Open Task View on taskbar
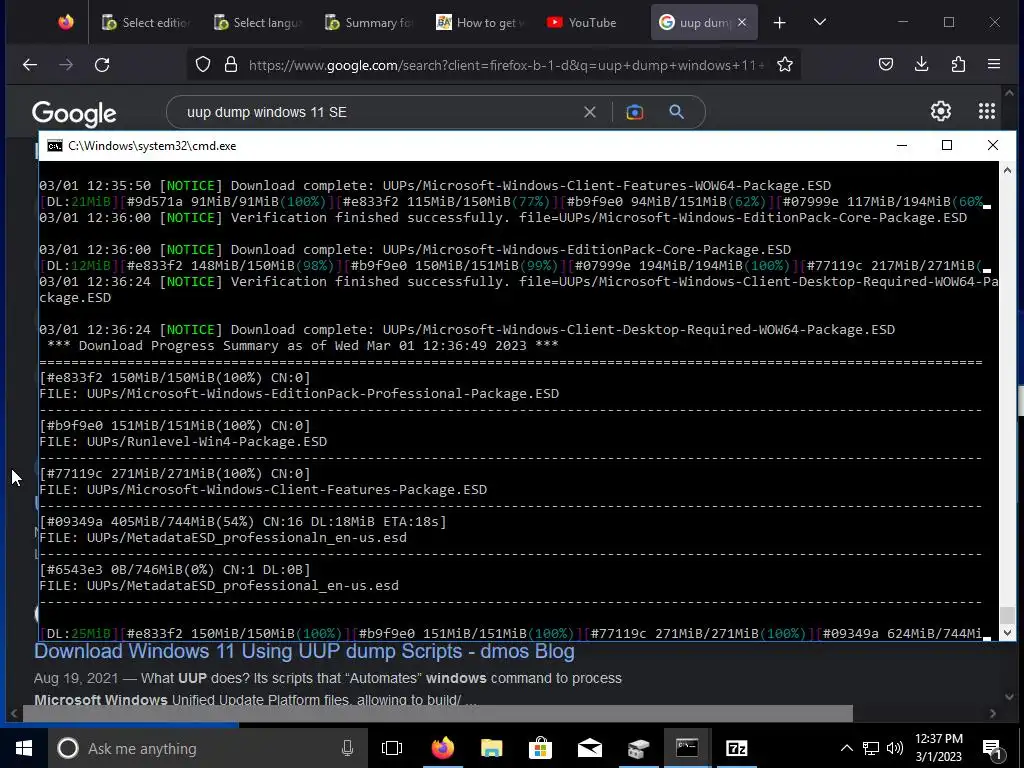 point(392,748)
